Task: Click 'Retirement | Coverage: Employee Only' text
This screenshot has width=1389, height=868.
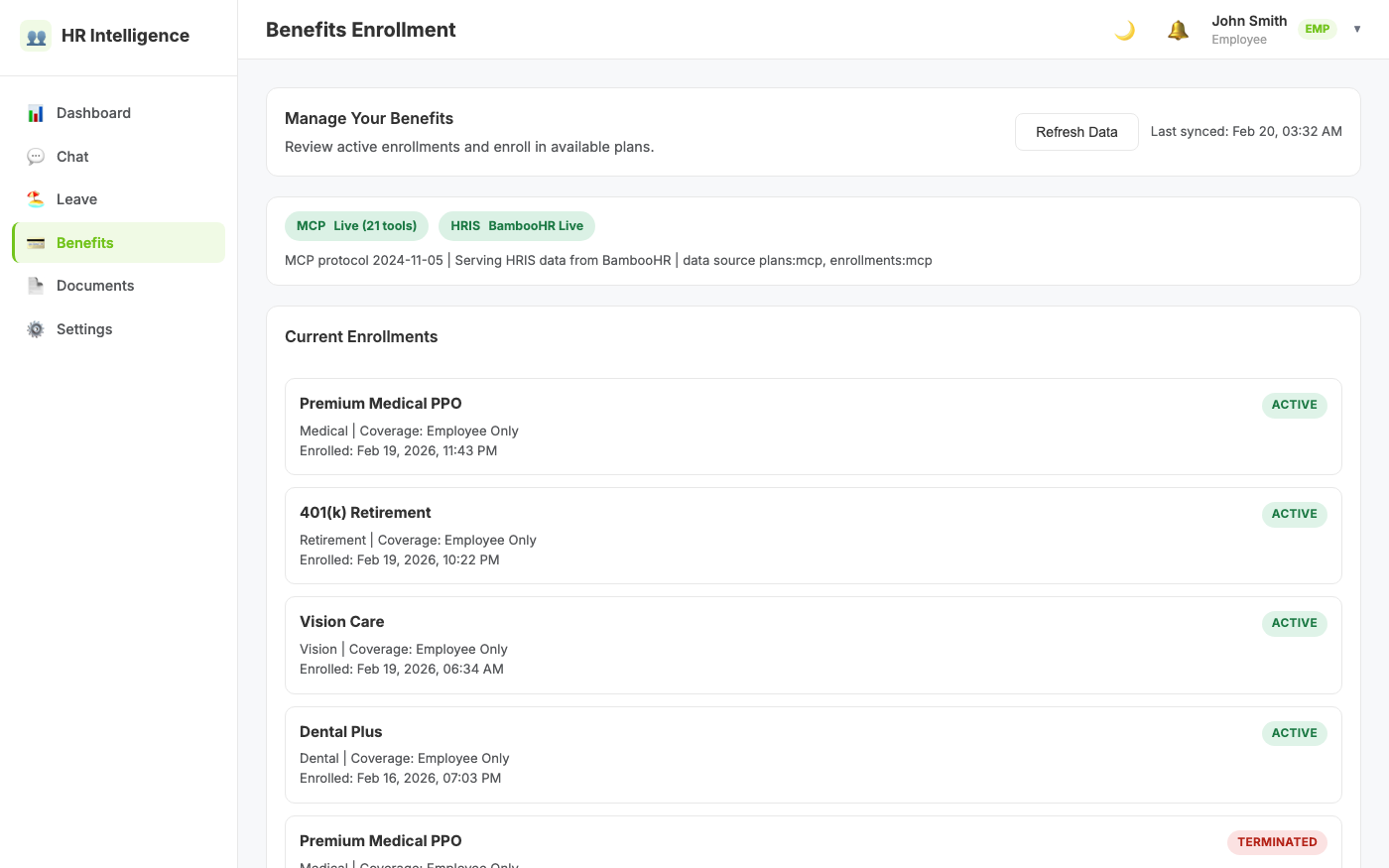Action: [418, 541]
